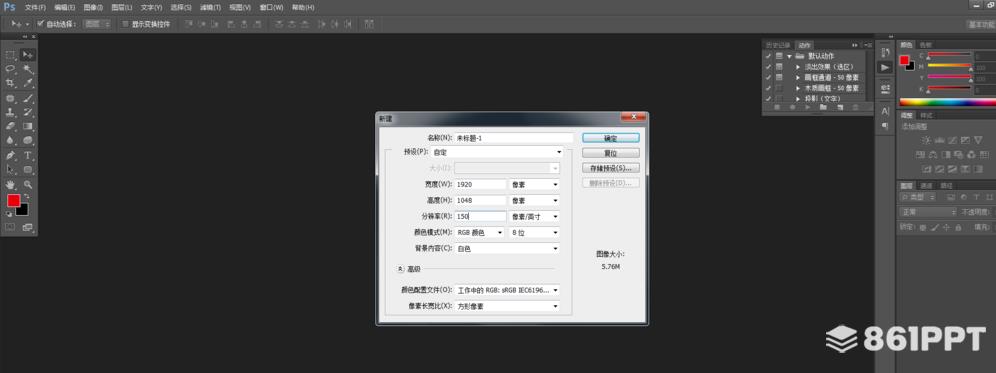Open the height unit 像素 dropdown
Screen dimensions: 996x373
(x=534, y=200)
